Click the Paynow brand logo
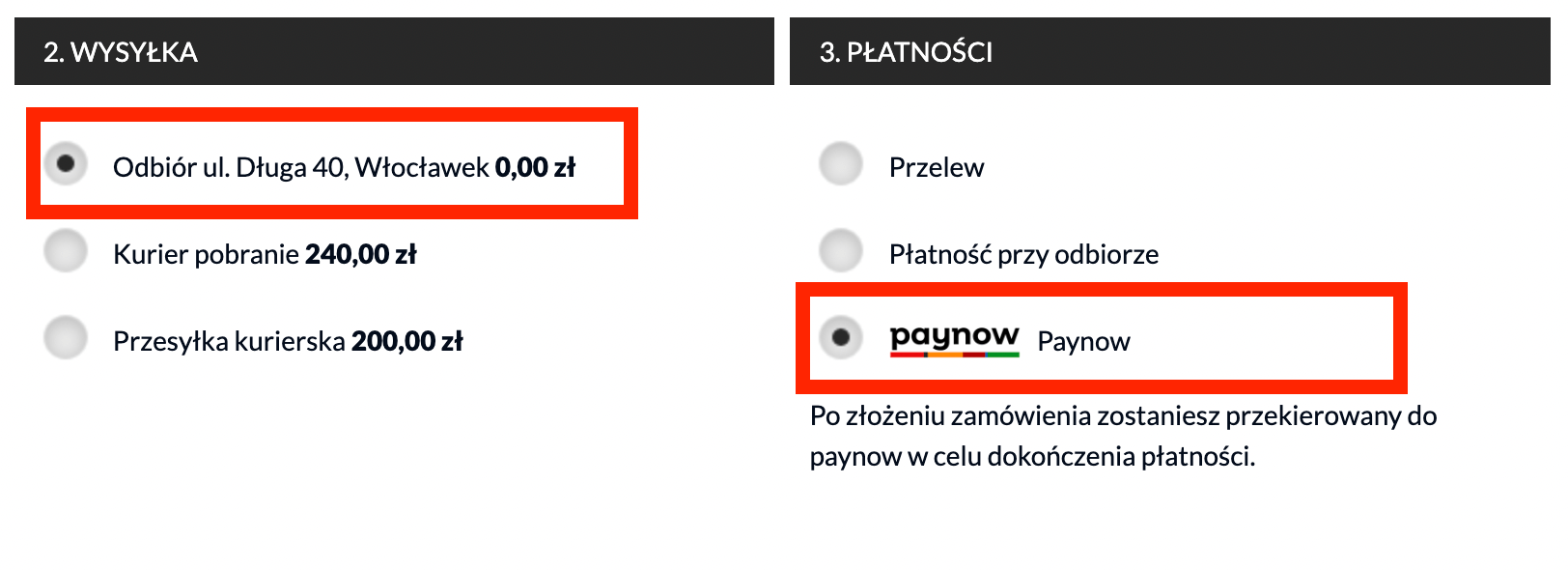 click(954, 340)
